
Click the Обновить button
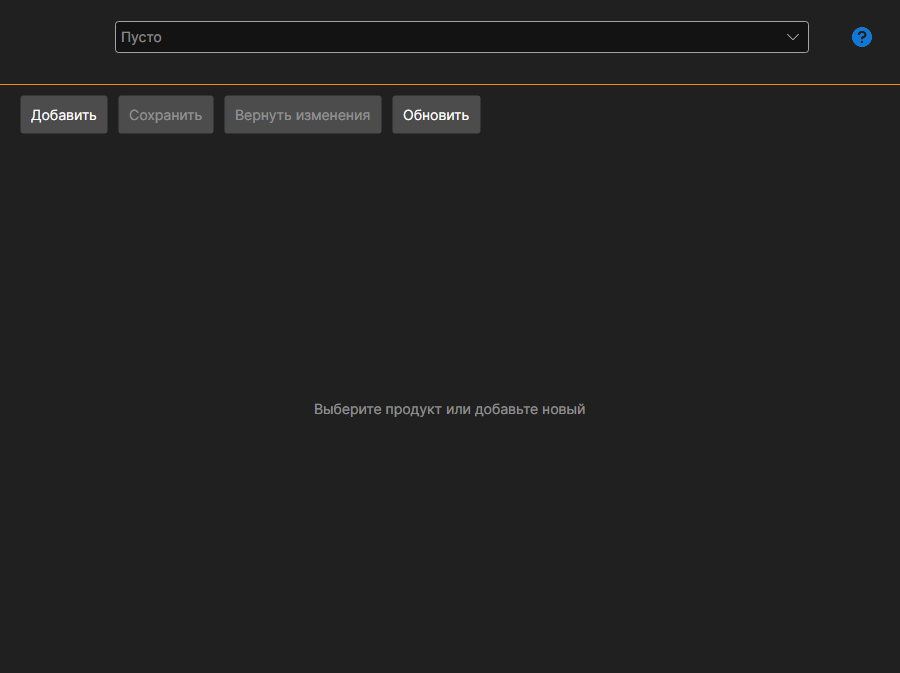click(x=436, y=115)
